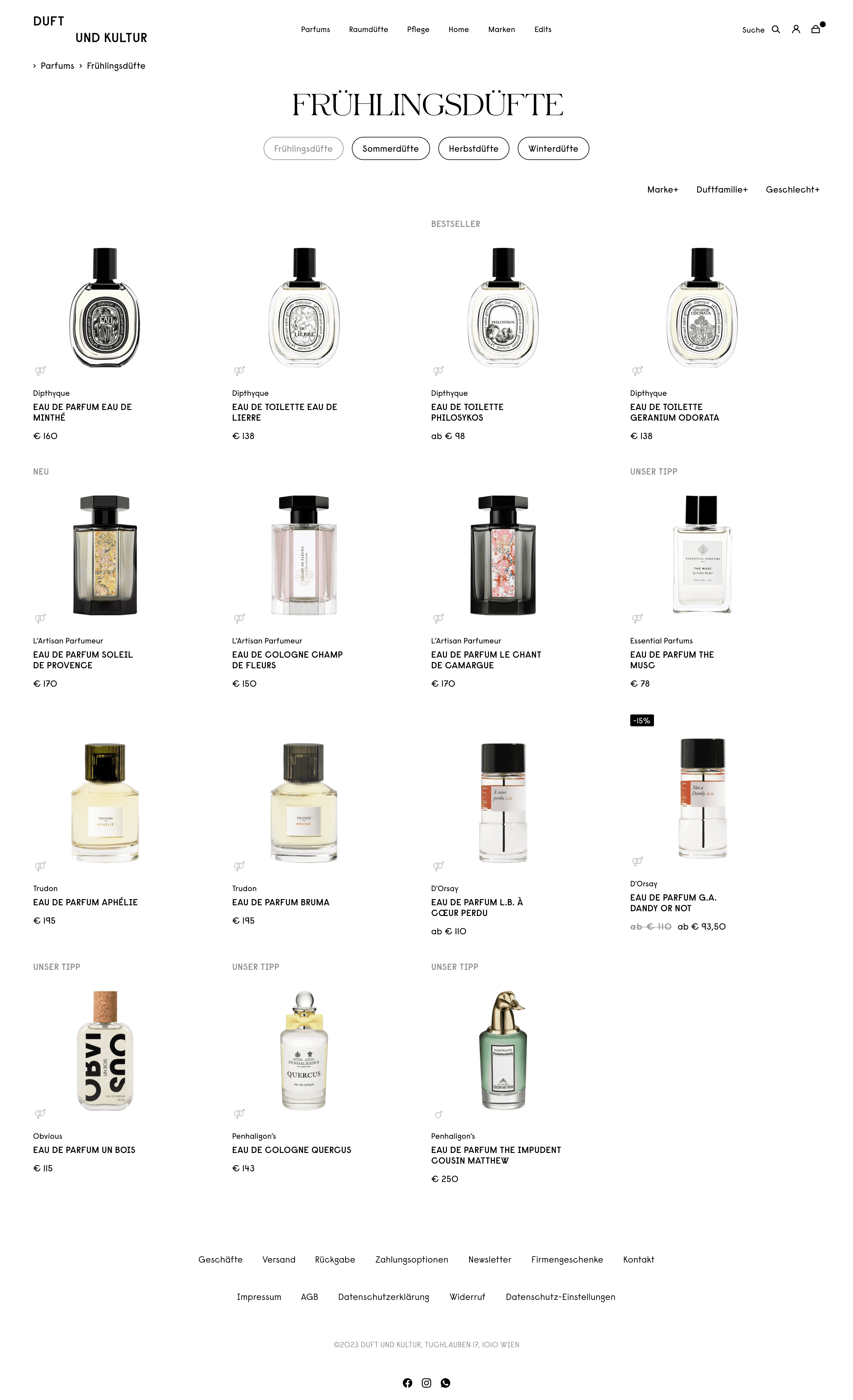Go to Parfums breadcrumb link

pyautogui.click(x=57, y=66)
